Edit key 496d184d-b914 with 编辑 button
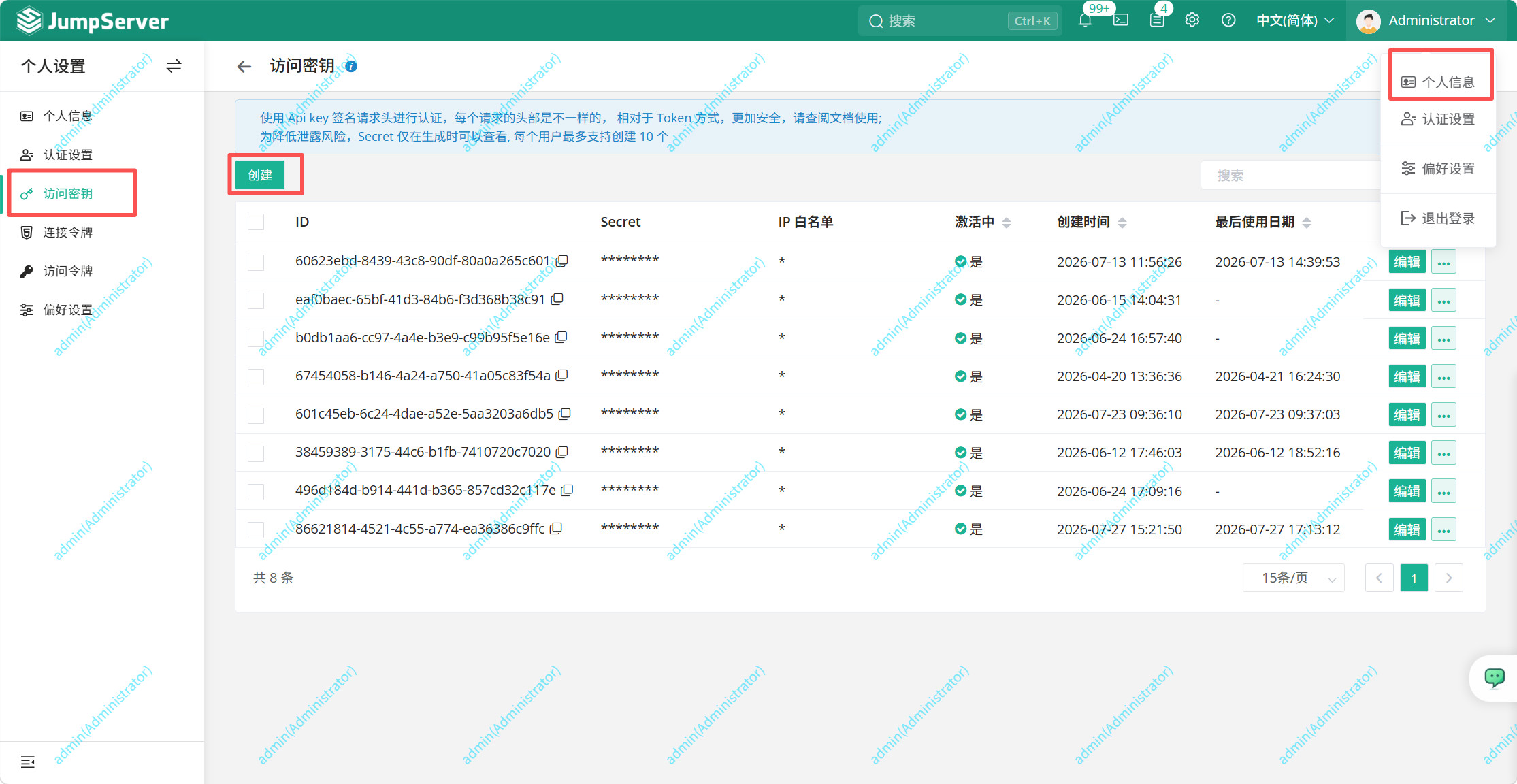Image resolution: width=1517 pixels, height=784 pixels. 1407,491
